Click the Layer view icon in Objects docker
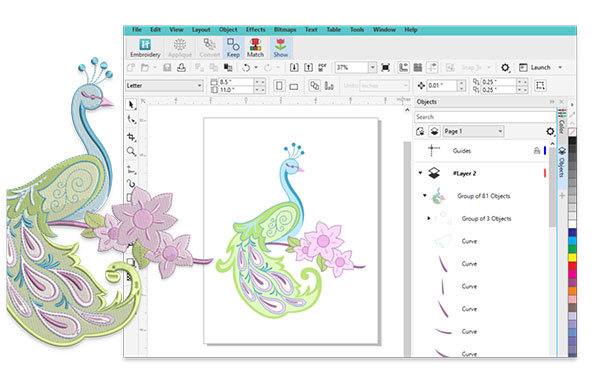600x388 pixels. [x=434, y=131]
